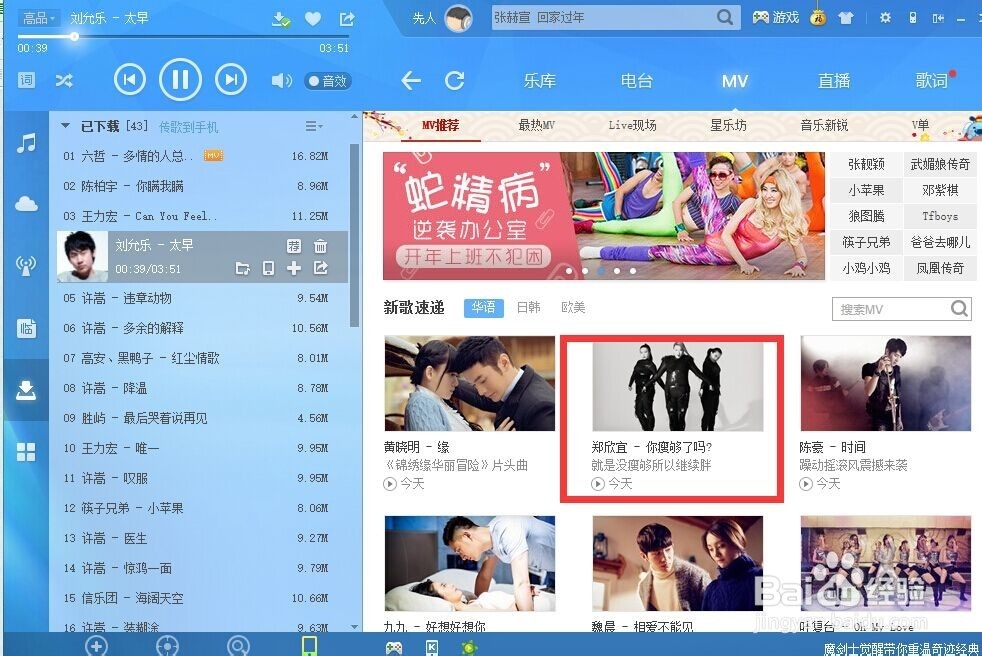Pause the playing song
The image size is (982, 656).
click(180, 80)
